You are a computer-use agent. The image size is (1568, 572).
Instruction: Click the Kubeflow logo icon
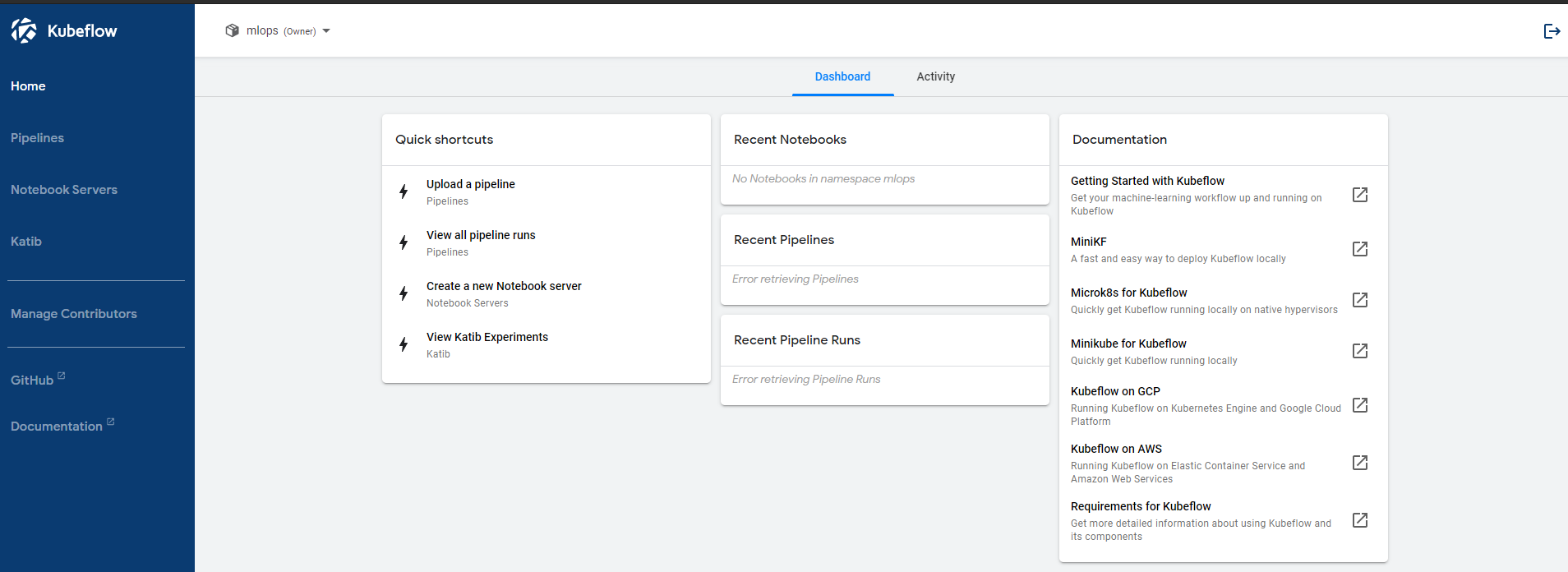(x=24, y=30)
